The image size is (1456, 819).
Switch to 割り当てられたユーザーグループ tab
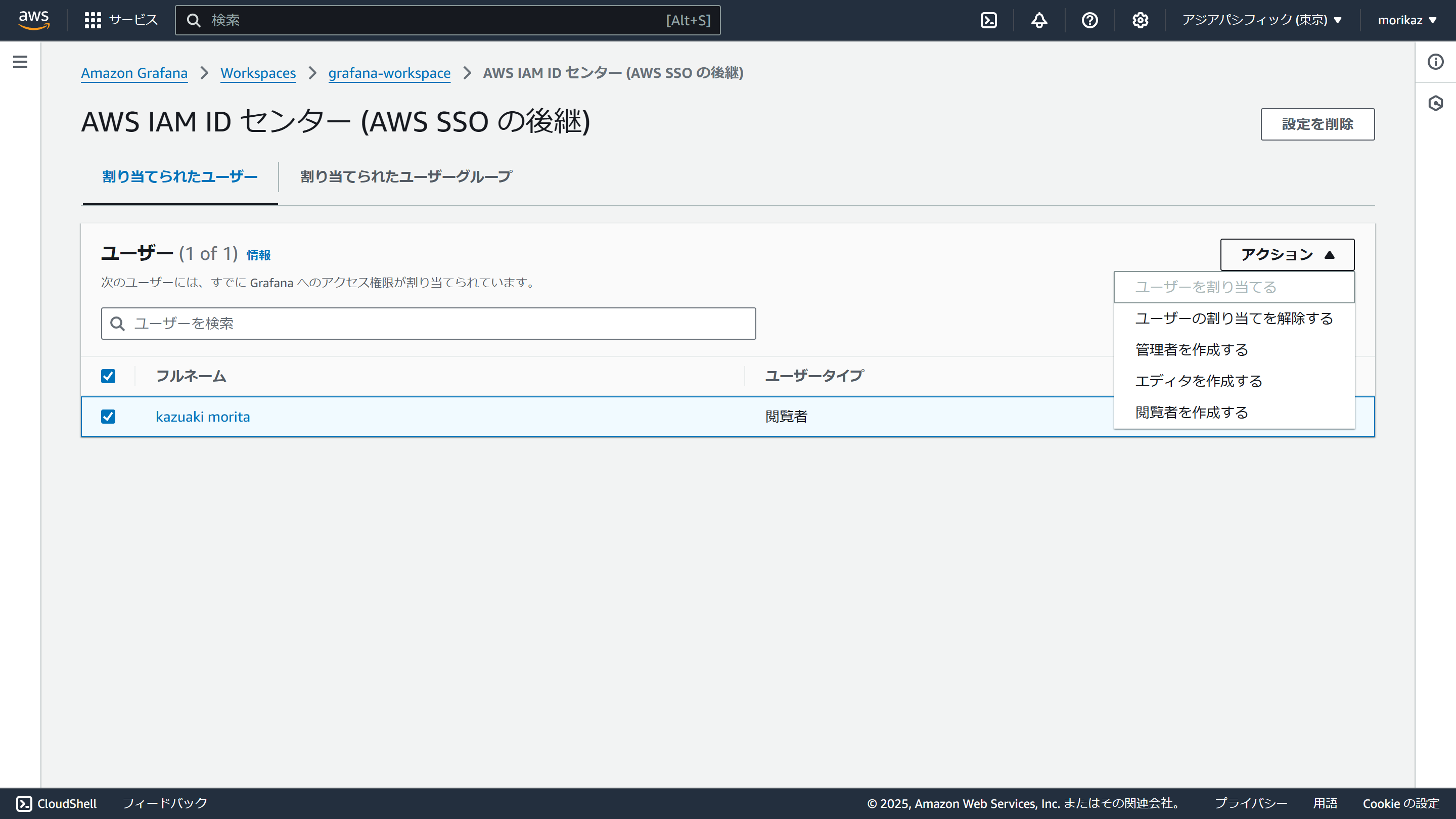(x=406, y=177)
